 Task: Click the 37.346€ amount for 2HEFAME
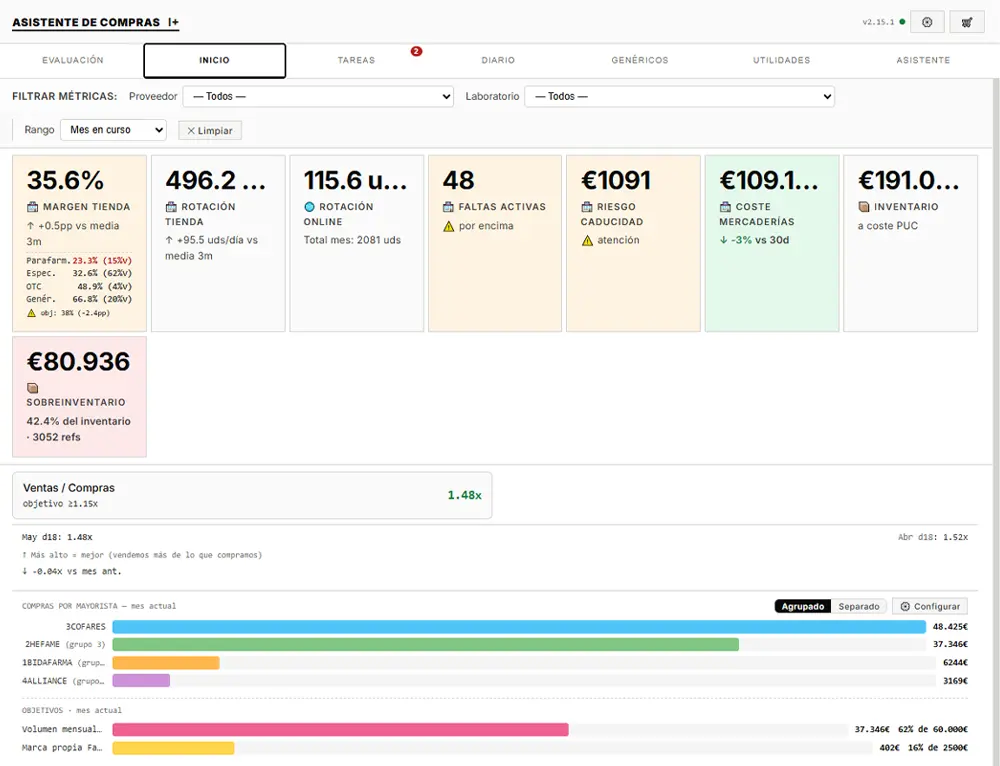click(x=950, y=644)
